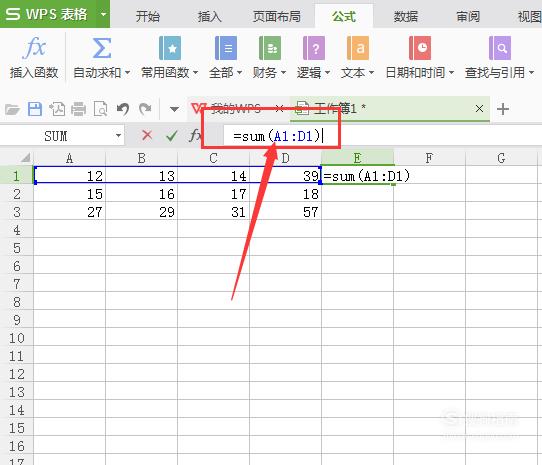Switch to the 审阅 ribbon tab
Image resolution: width=542 pixels, height=465 pixels.
pos(467,16)
